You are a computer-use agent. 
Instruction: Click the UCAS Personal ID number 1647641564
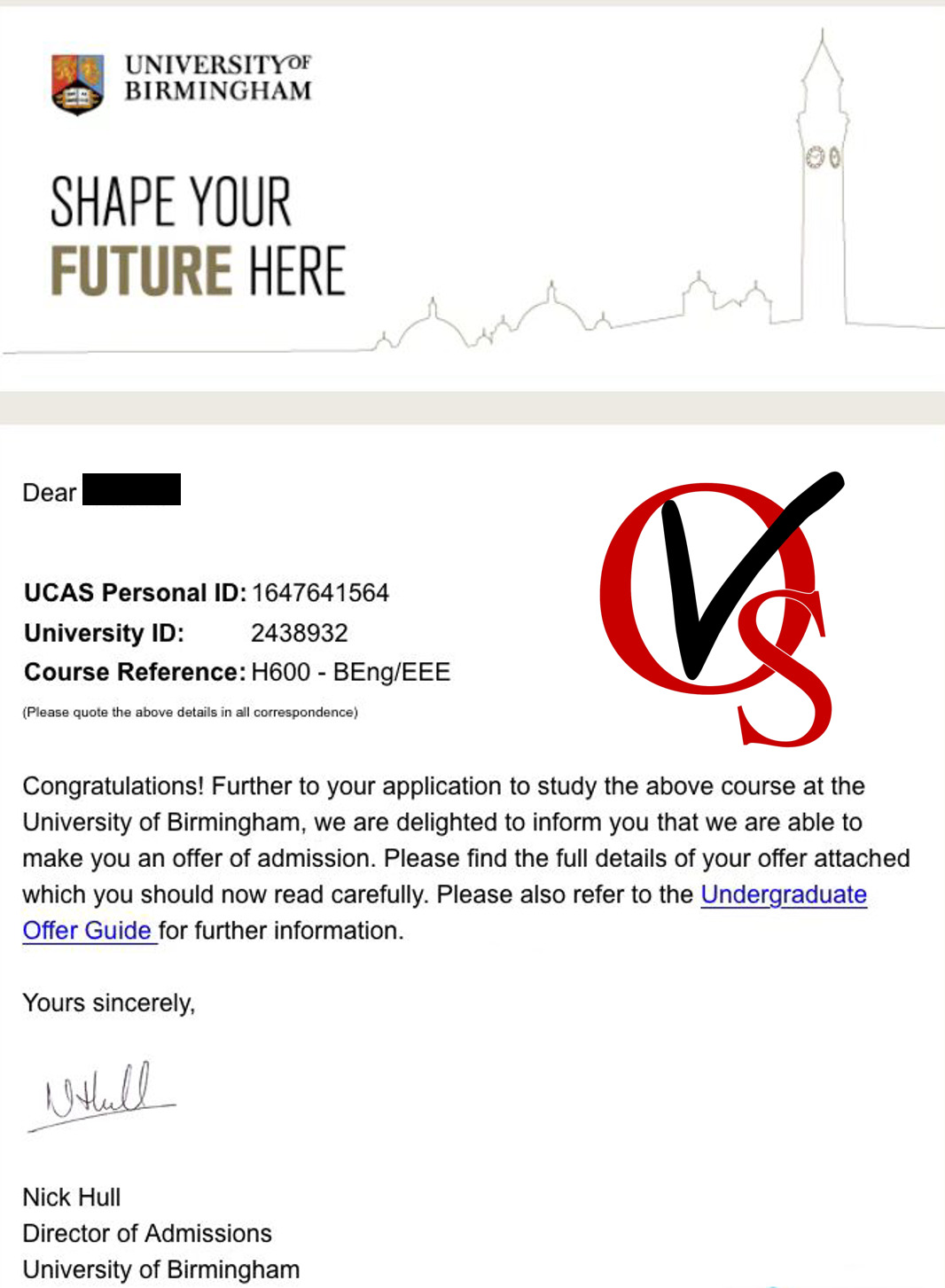coord(320,592)
